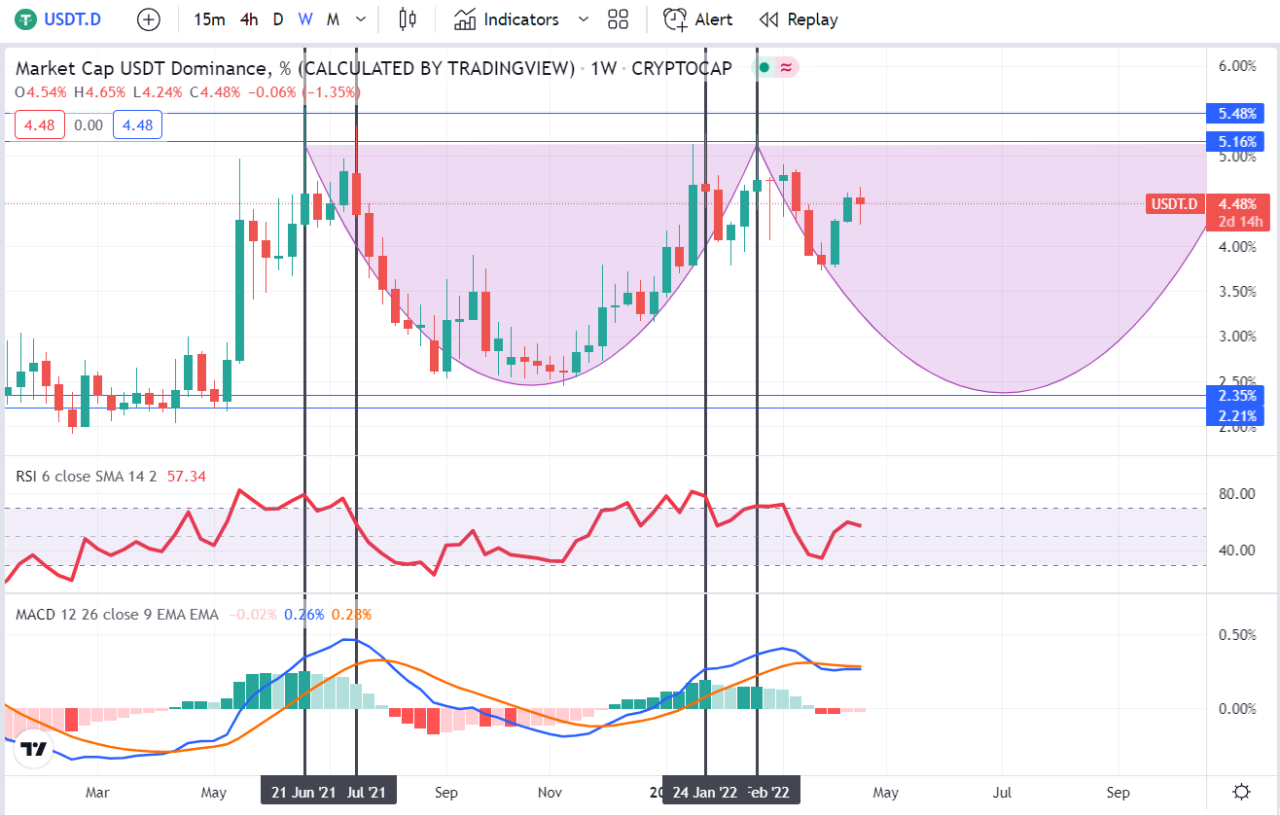Open the Indicators dialog

coord(506,19)
